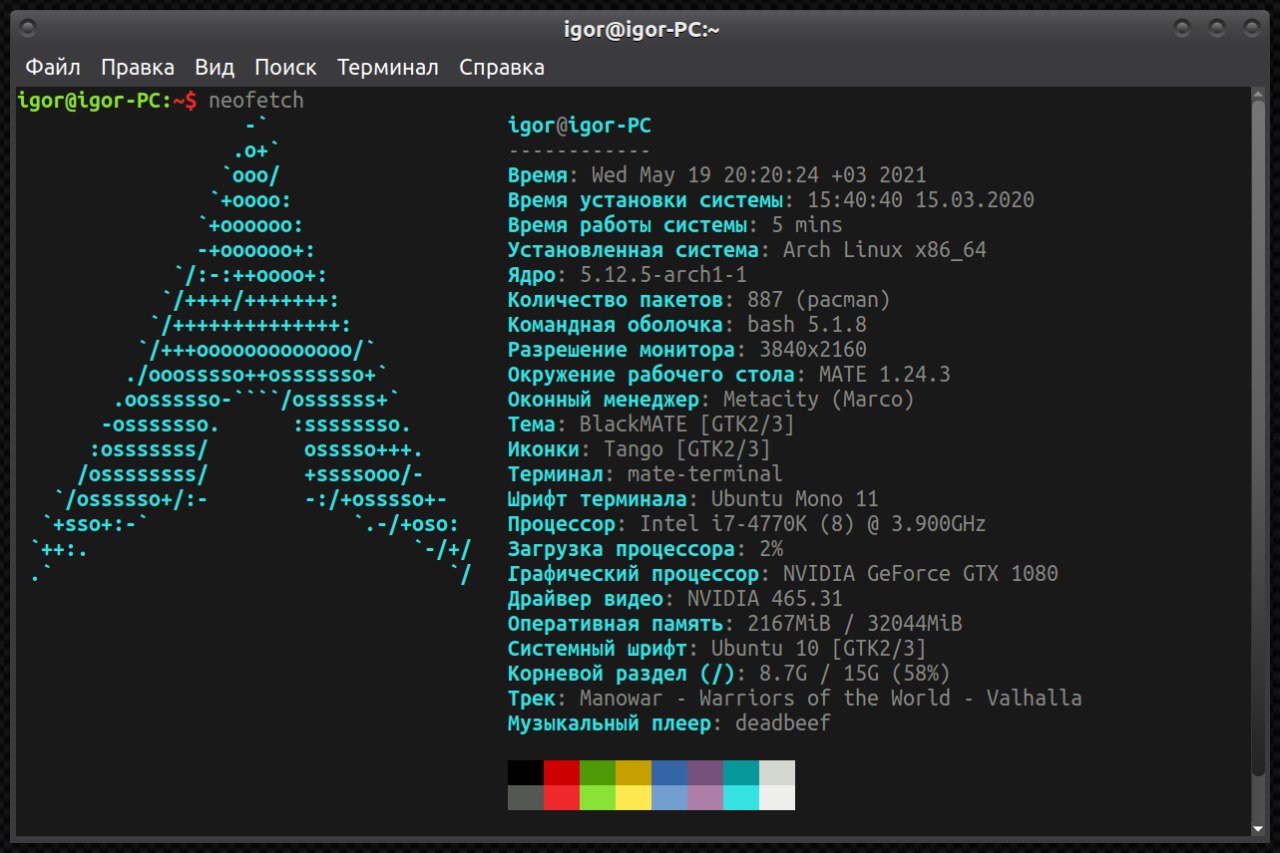
Task: Click the white color swatch
Action: point(778,797)
